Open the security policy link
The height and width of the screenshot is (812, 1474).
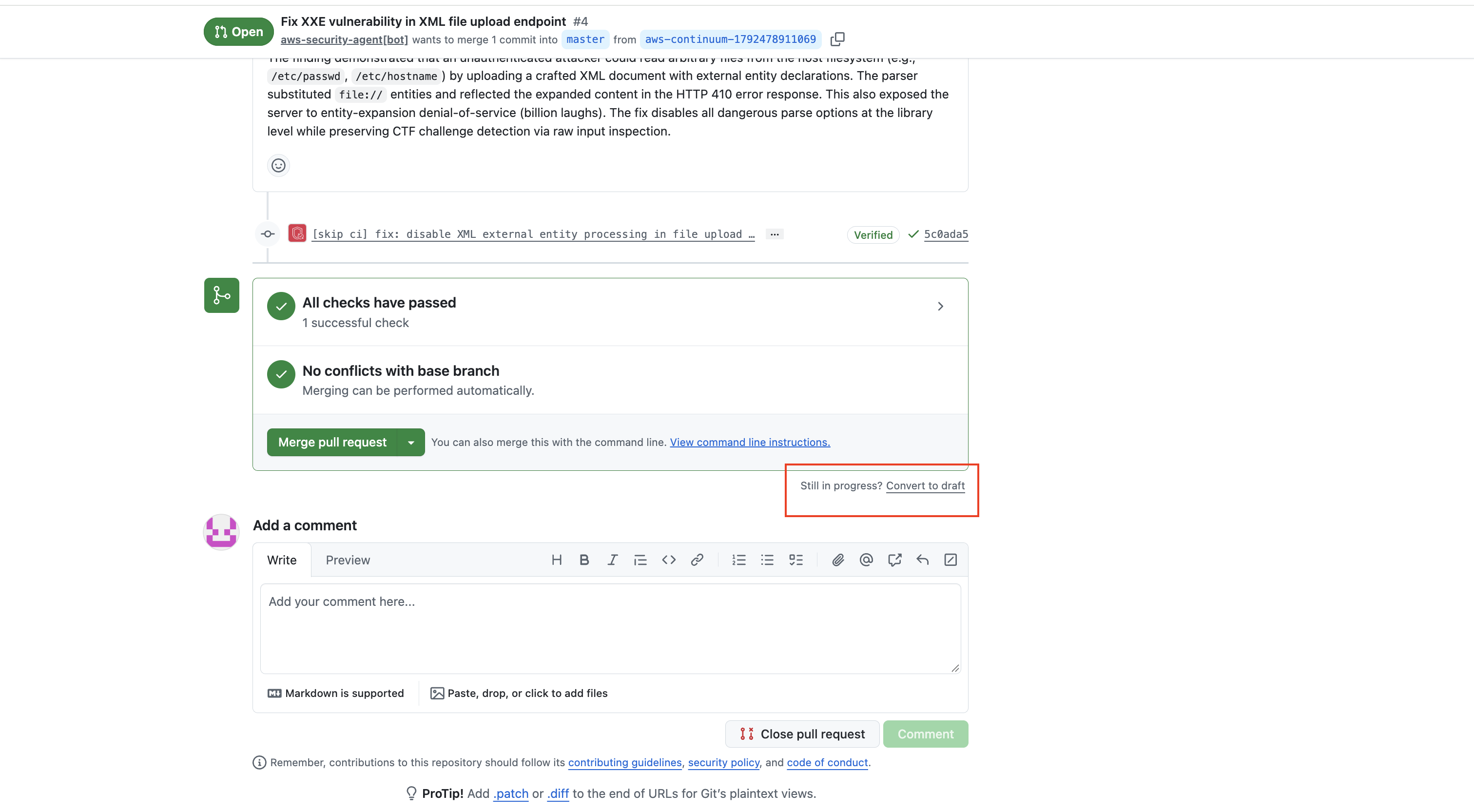[723, 762]
